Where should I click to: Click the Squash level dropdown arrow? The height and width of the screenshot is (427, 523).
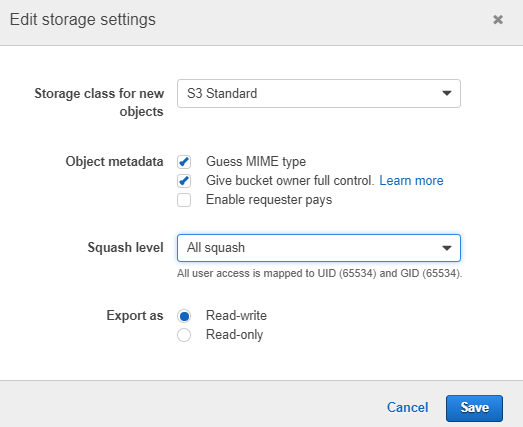coord(447,248)
